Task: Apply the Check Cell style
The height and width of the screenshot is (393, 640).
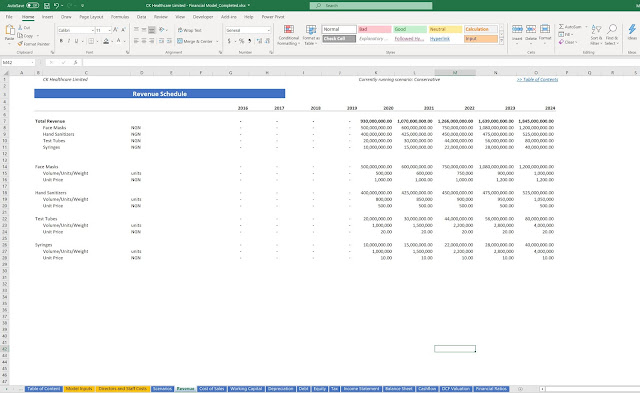Action: tap(339, 39)
